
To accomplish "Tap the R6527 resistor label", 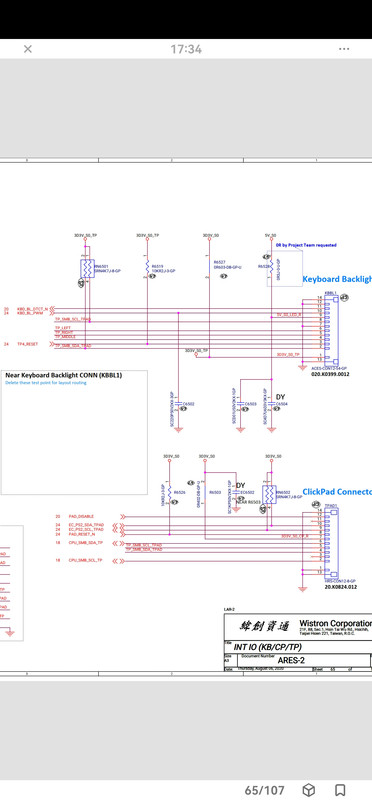I will [x=220, y=262].
